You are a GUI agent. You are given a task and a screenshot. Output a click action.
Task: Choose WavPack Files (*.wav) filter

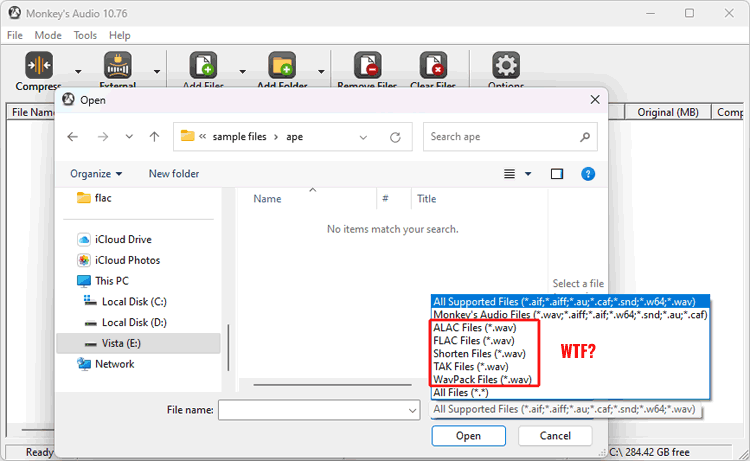[485, 379]
